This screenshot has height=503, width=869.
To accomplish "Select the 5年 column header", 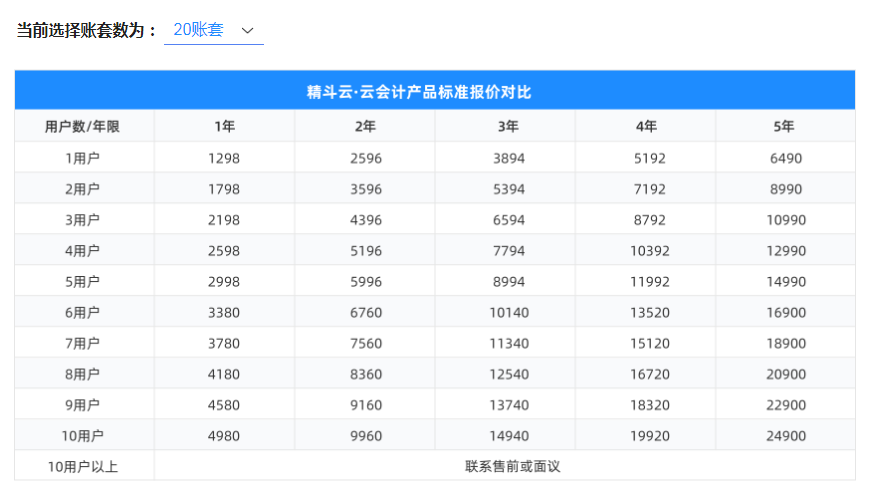I will [x=784, y=127].
